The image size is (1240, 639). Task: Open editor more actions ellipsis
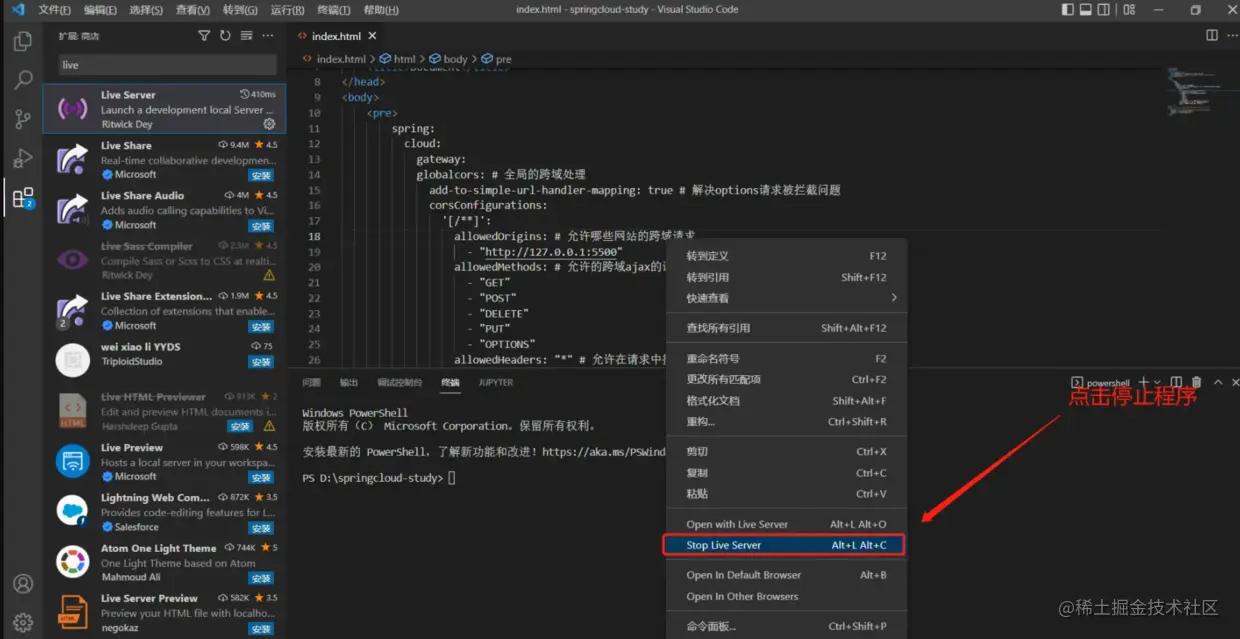(1230, 35)
